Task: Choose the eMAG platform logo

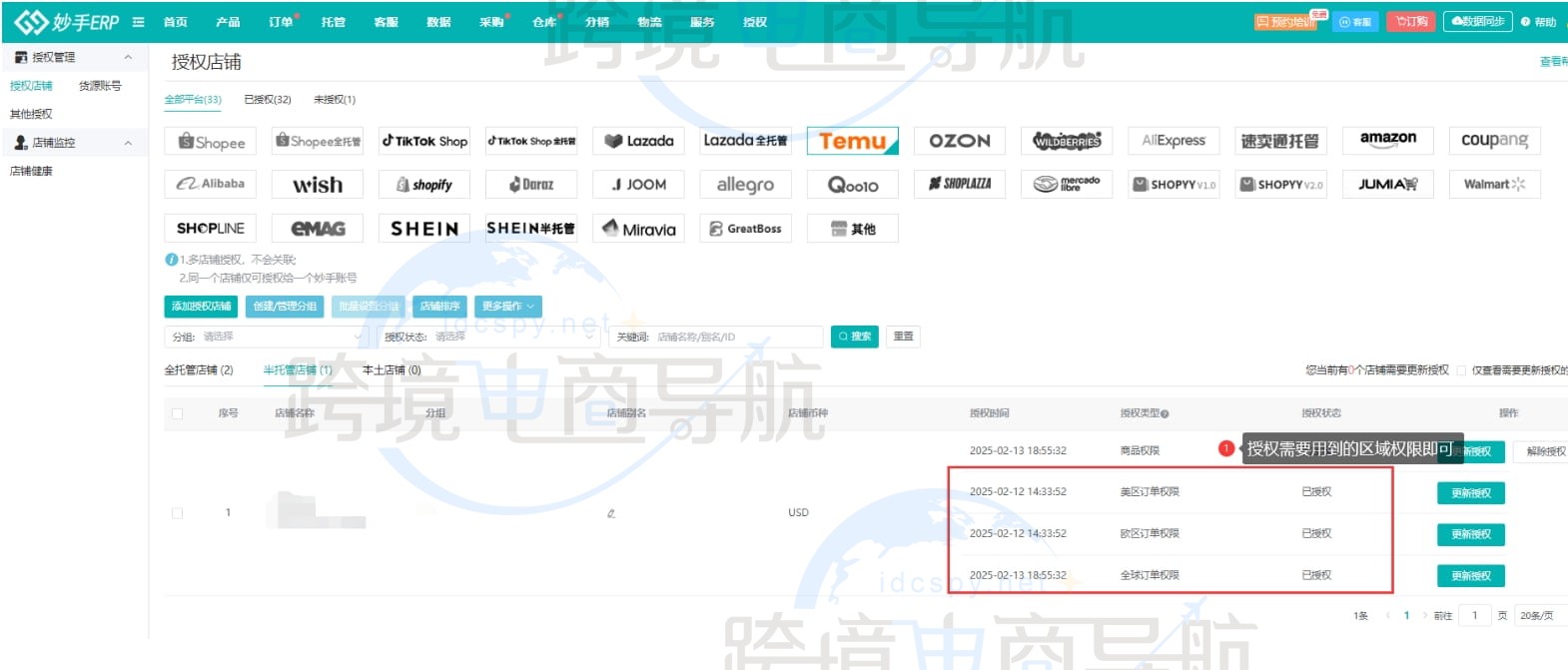Action: coord(318,229)
